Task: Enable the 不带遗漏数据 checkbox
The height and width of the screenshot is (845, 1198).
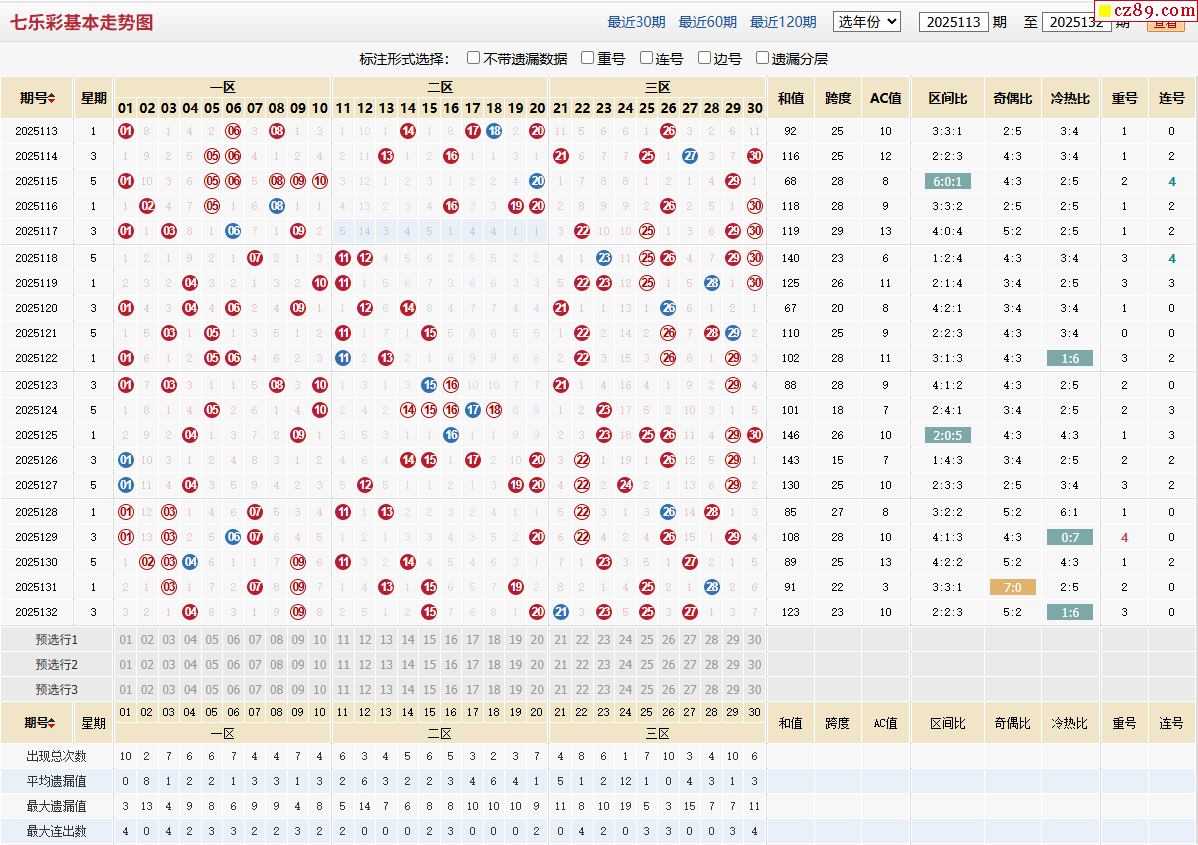Action: 474,58
